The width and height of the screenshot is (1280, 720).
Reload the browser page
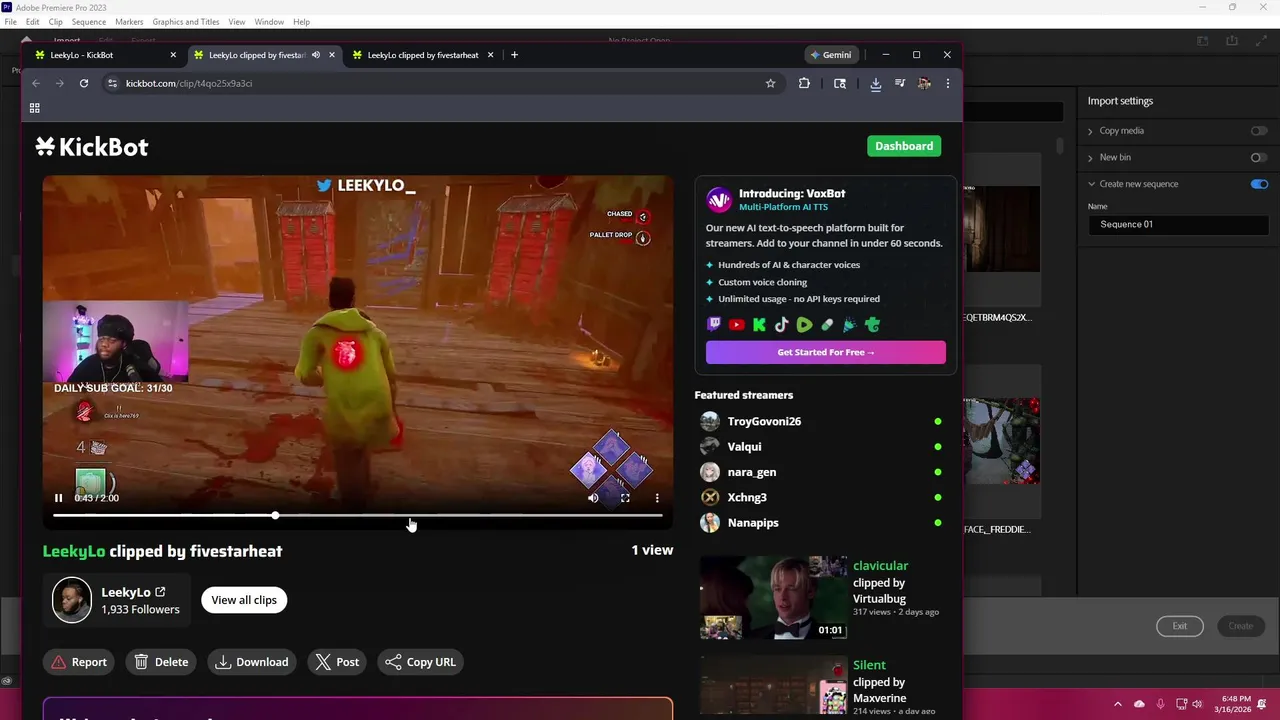point(84,83)
